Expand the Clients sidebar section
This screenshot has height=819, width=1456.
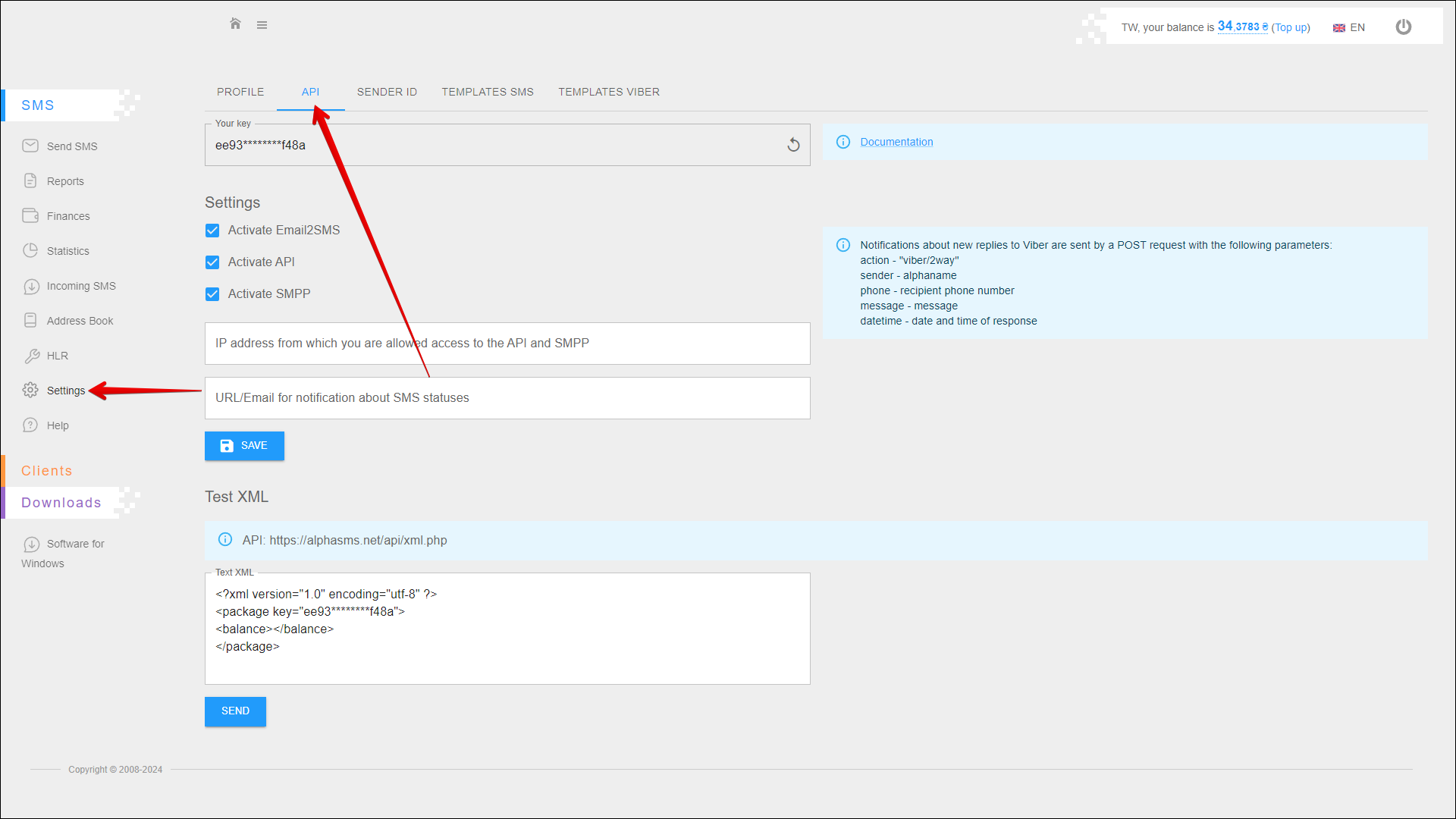[47, 471]
